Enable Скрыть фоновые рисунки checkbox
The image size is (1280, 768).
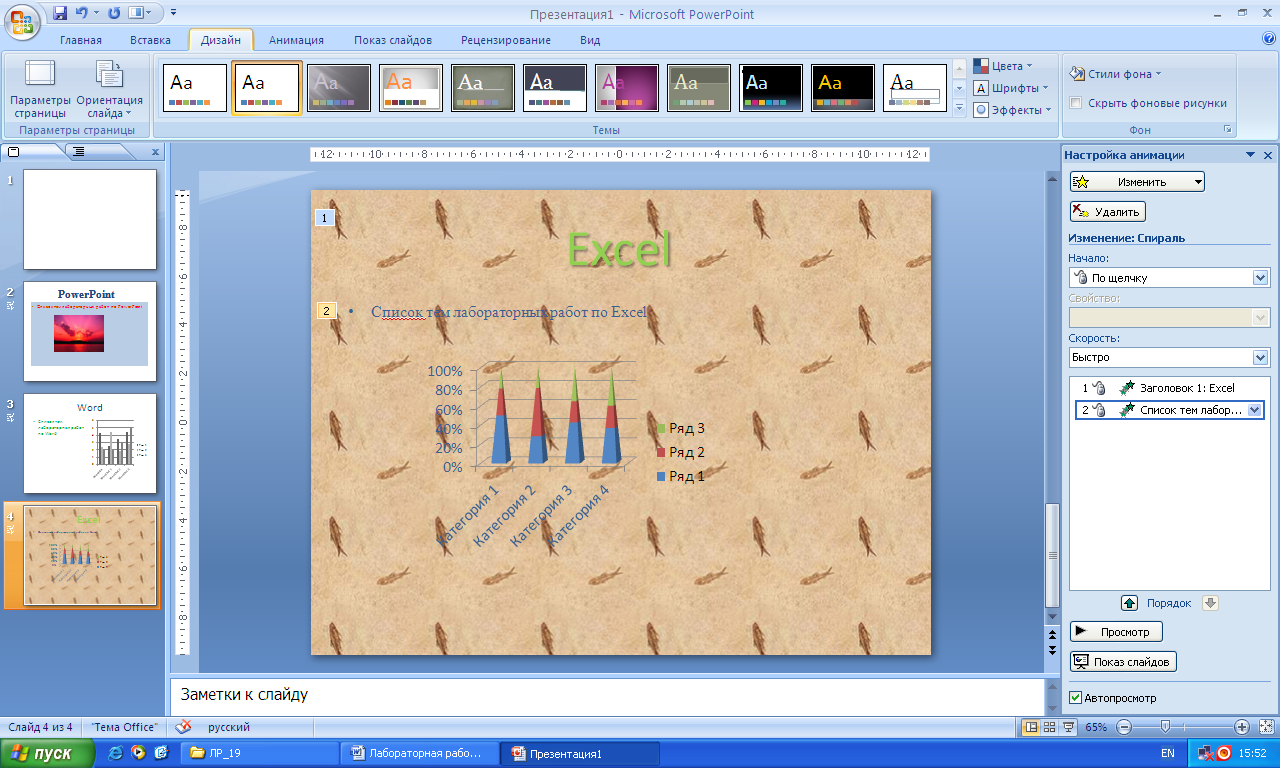click(1076, 103)
